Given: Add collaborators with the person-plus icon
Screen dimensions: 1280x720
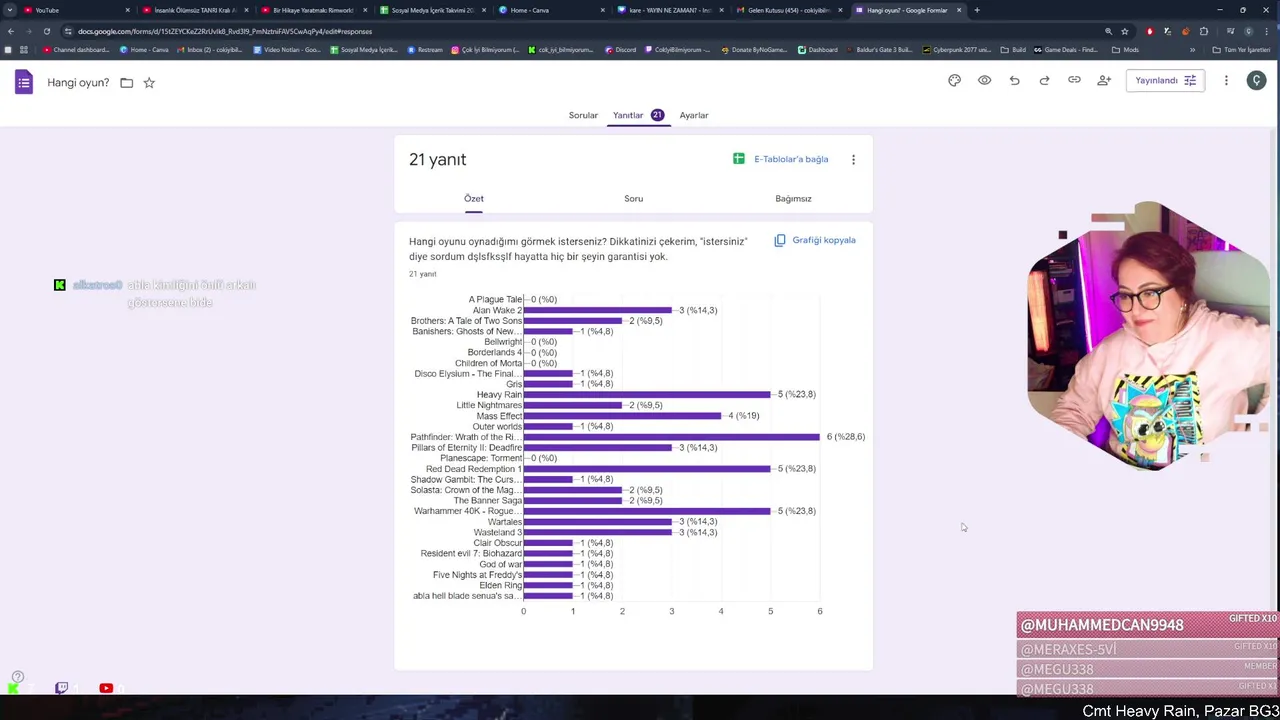Looking at the screenshot, I should coord(1104,80).
